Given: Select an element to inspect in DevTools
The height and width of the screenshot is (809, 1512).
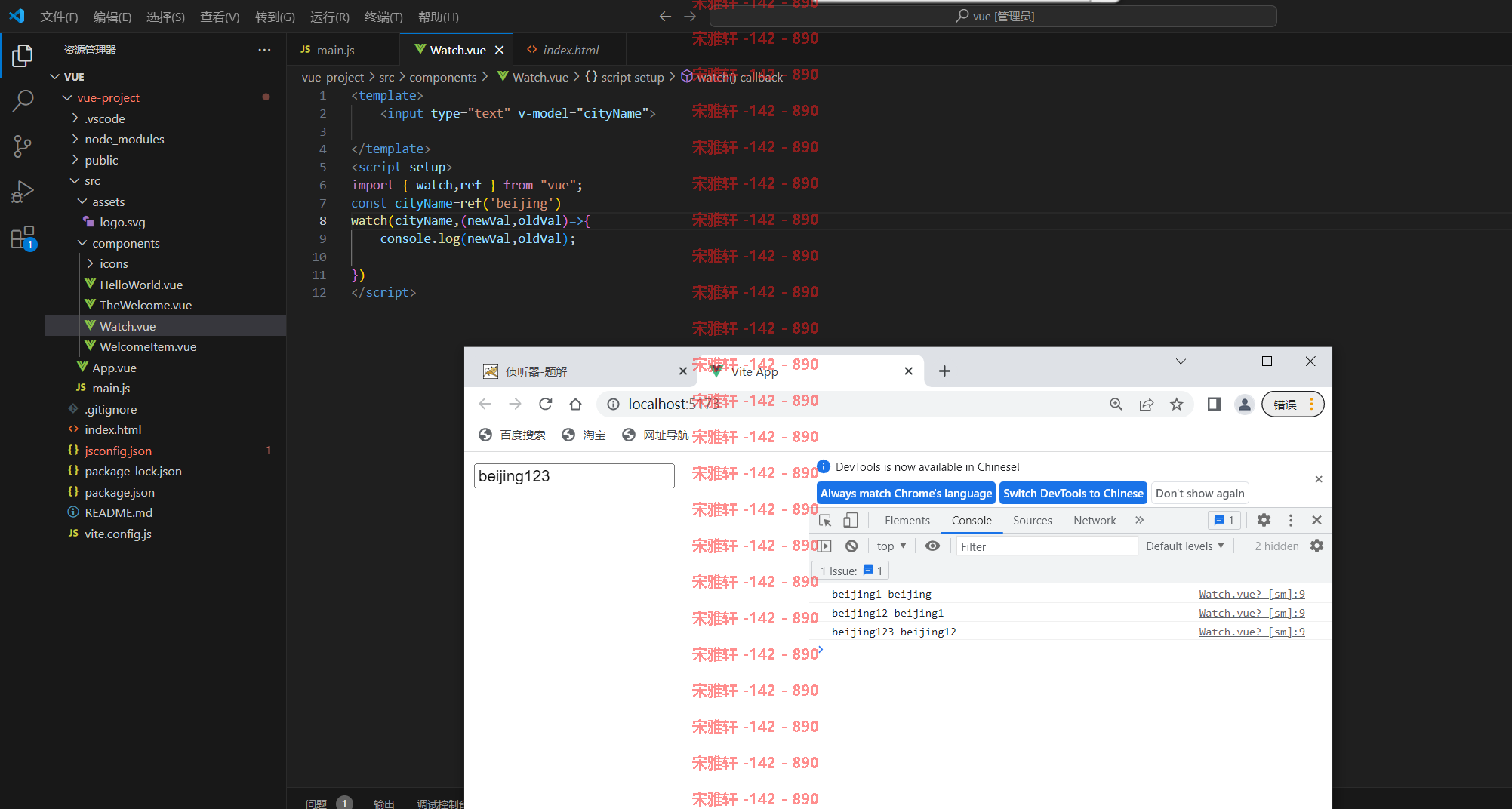Looking at the screenshot, I should tap(825, 520).
